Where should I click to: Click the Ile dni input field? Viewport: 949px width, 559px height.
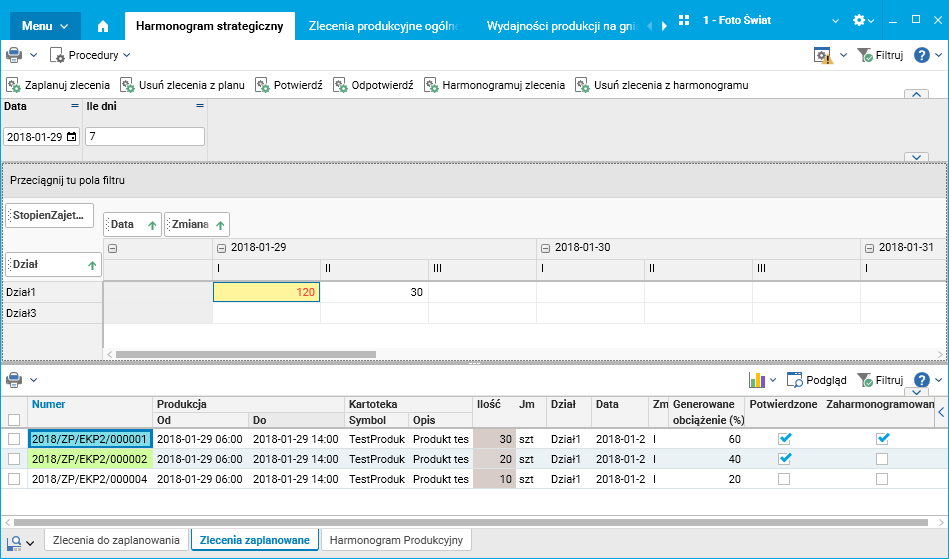[145, 137]
